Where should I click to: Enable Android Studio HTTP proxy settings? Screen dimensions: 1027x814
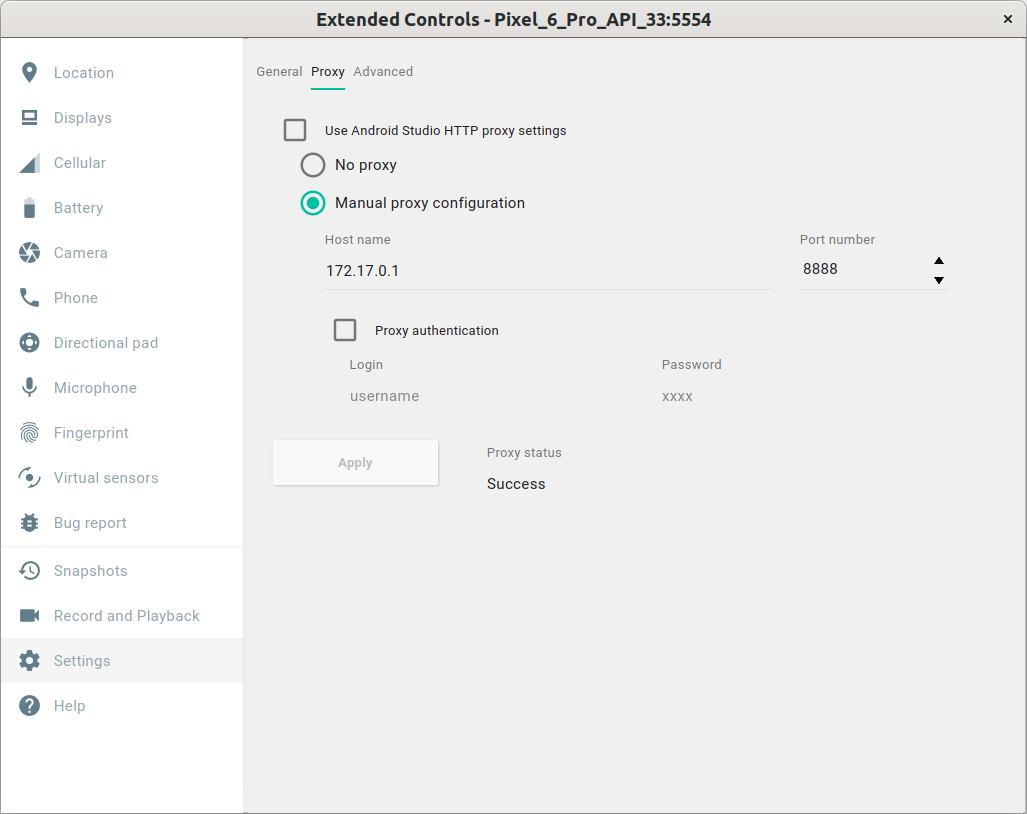coord(295,130)
